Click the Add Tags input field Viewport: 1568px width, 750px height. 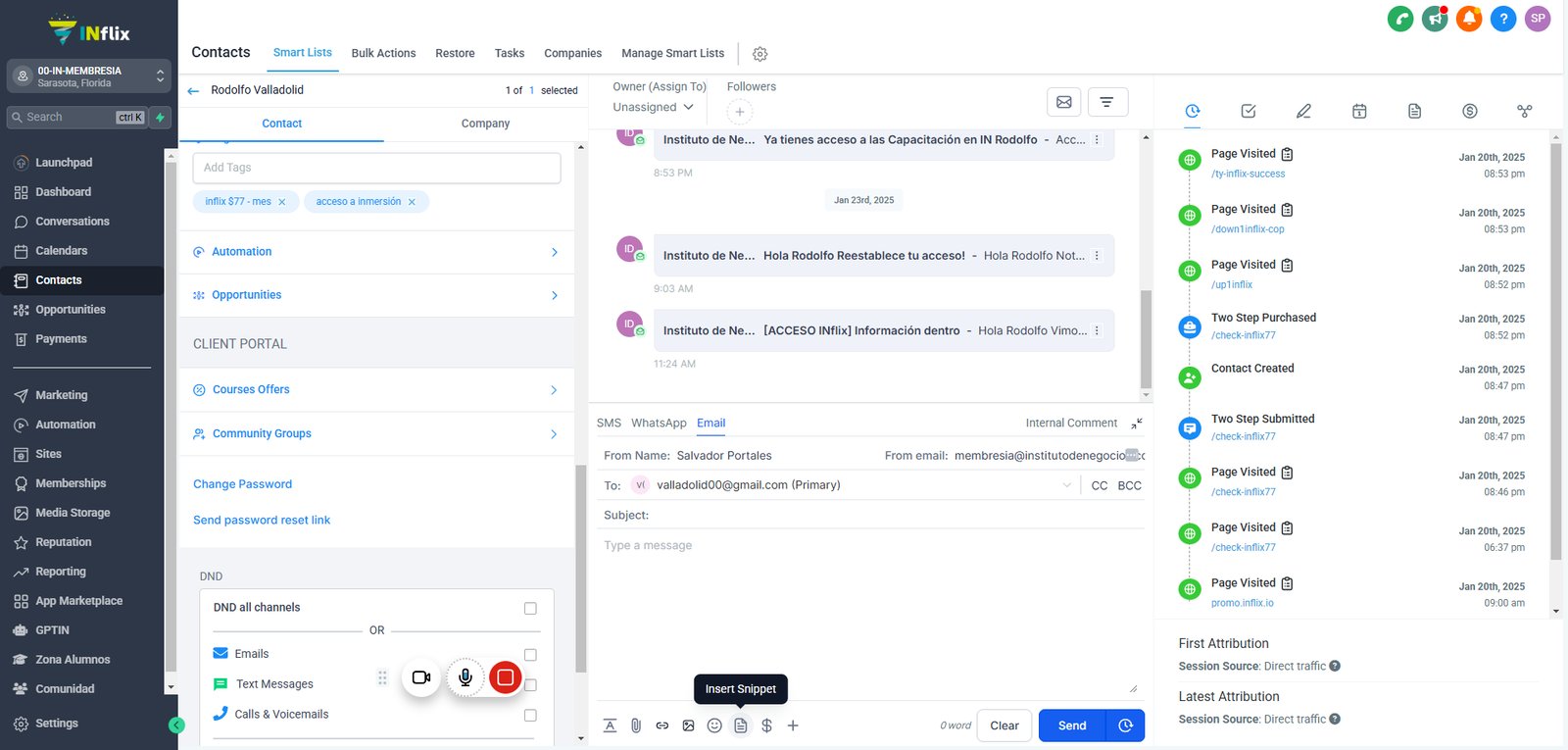[x=376, y=168]
